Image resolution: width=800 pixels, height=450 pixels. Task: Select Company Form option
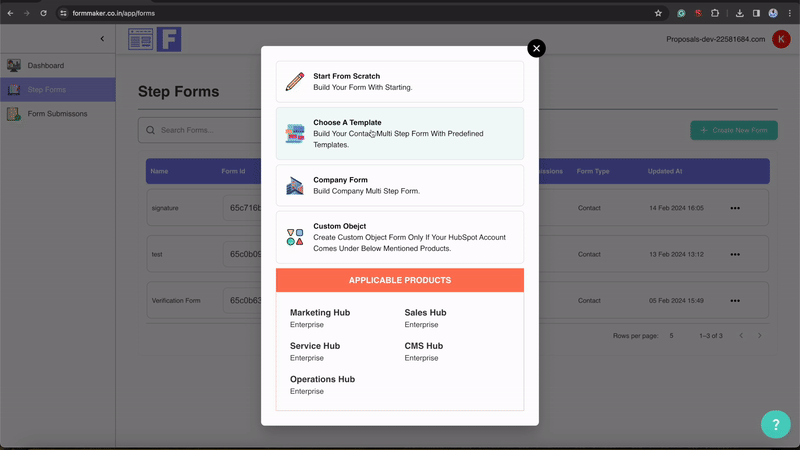[399, 185]
